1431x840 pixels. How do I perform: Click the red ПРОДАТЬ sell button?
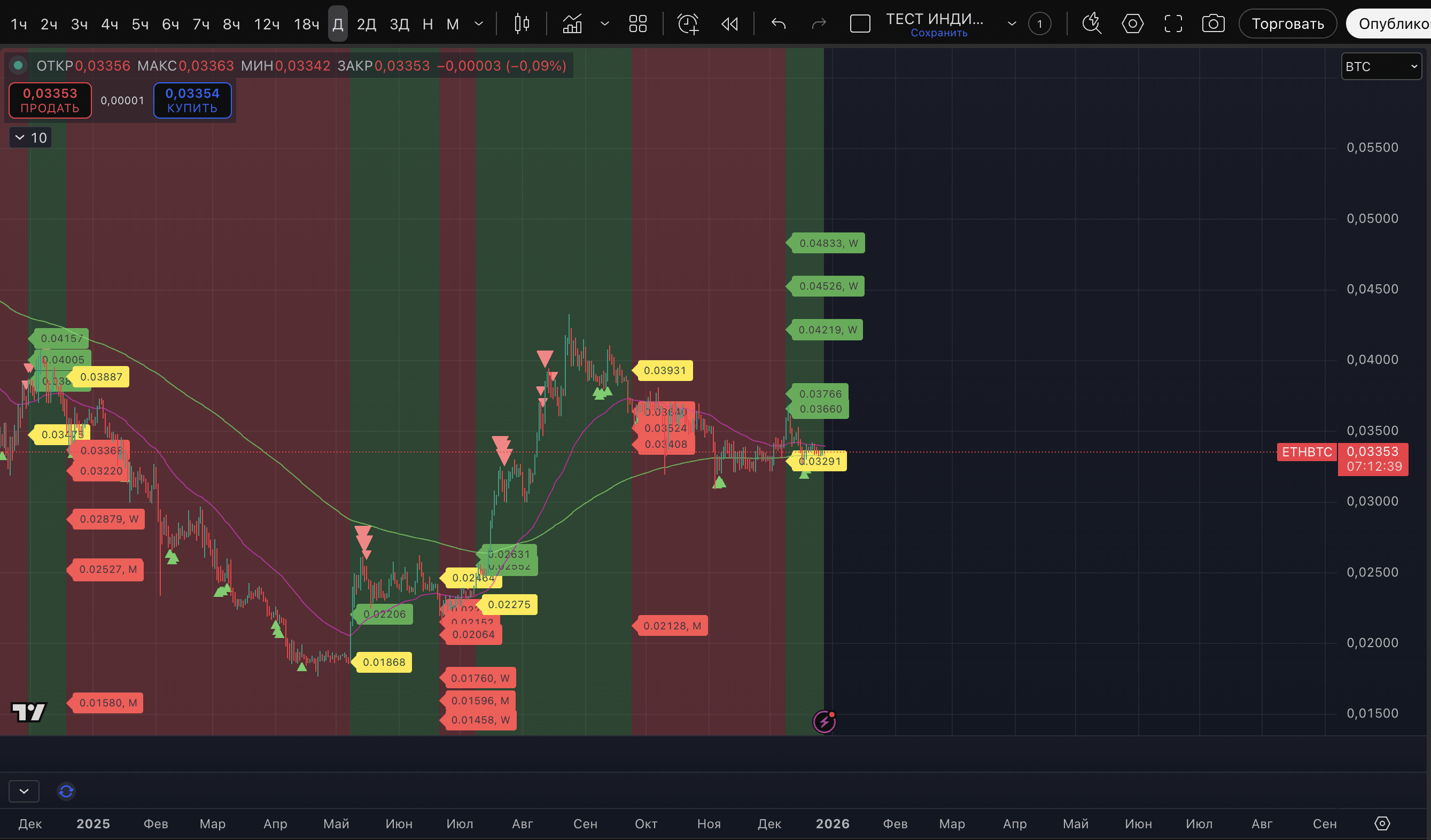50,100
